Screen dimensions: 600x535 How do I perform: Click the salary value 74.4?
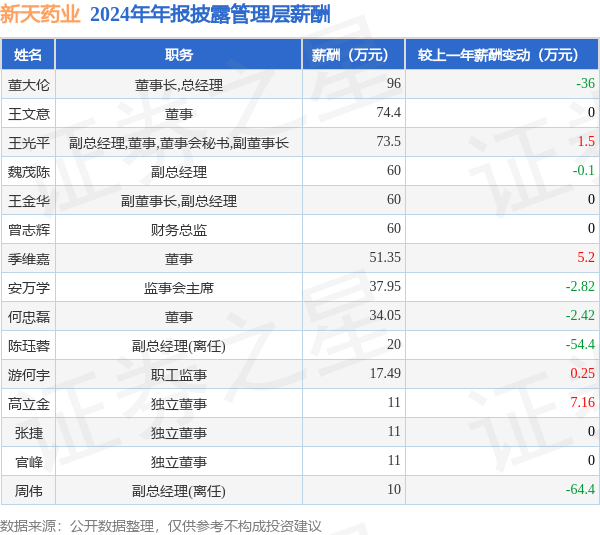(388, 113)
